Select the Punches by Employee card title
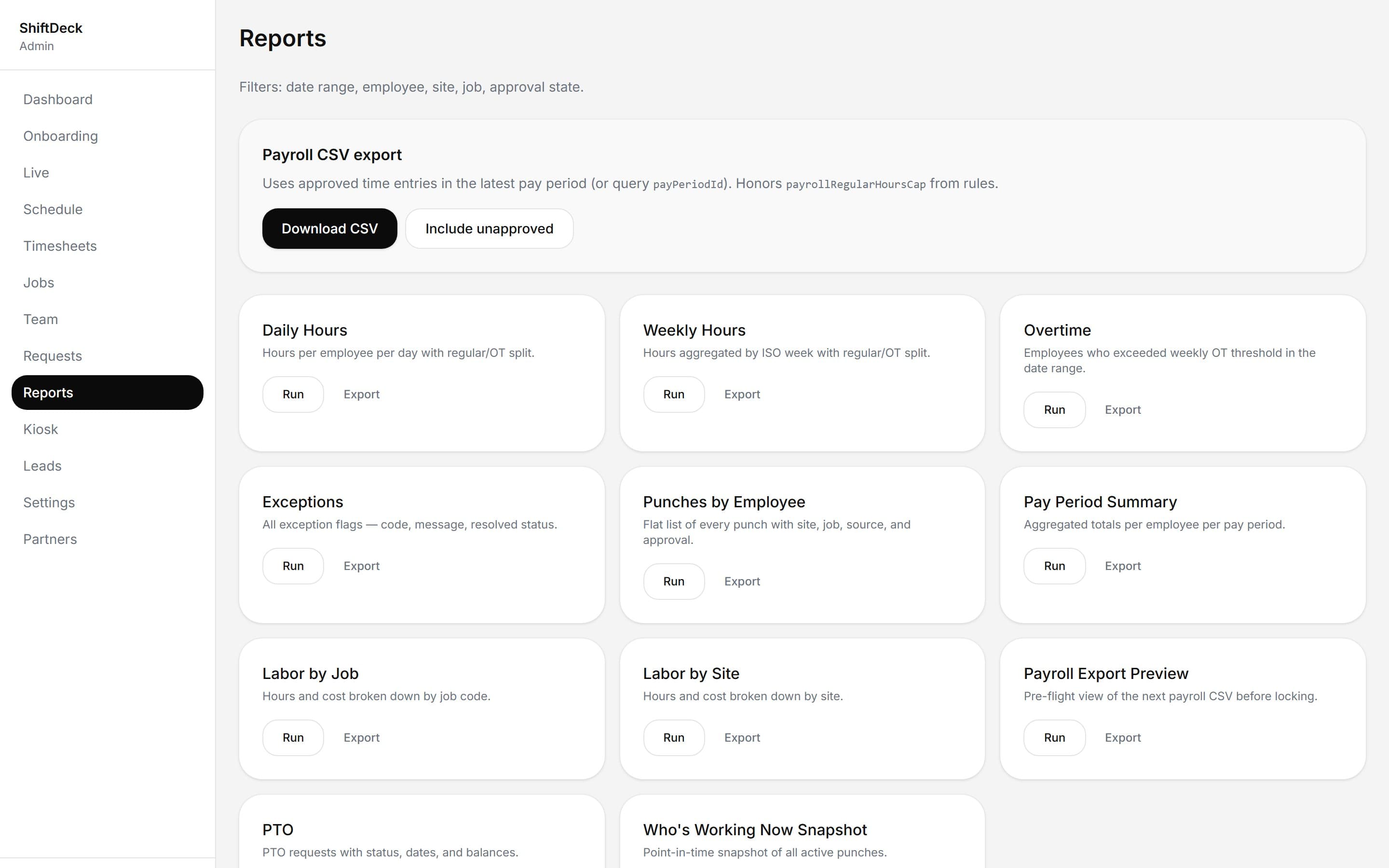Viewport: 1389px width, 868px height. coord(724,502)
